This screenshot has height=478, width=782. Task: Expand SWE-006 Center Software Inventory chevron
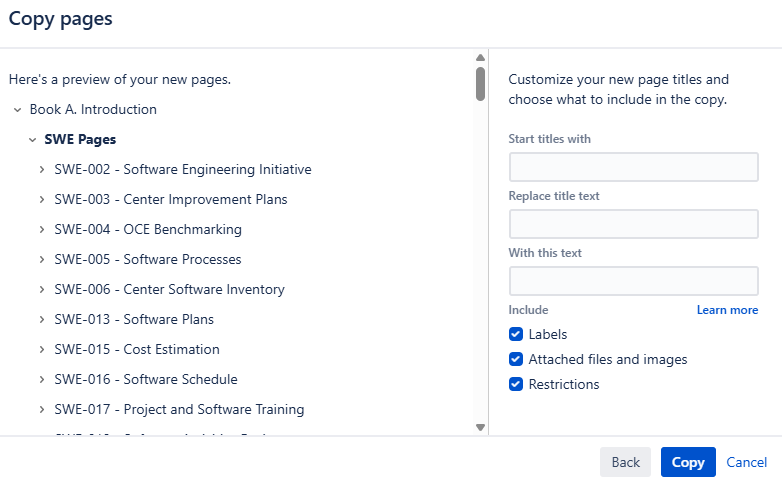(41, 290)
